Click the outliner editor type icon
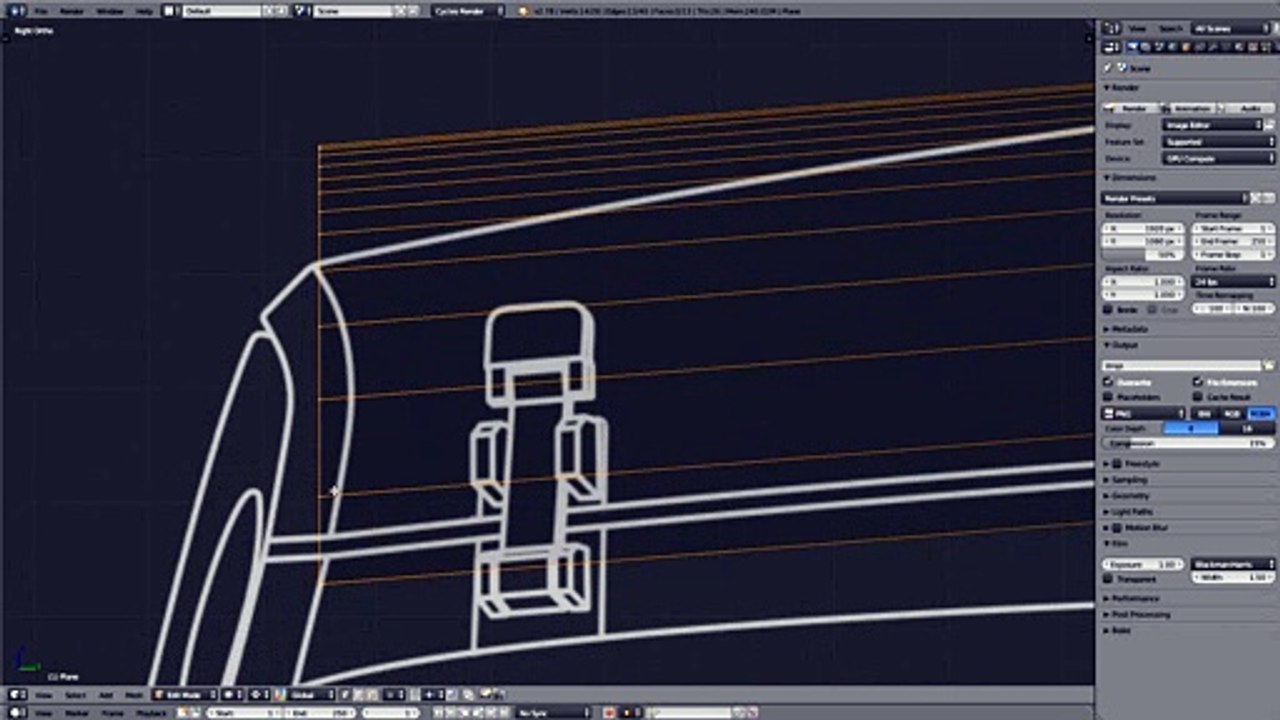This screenshot has width=1280, height=720. pyautogui.click(x=1110, y=28)
